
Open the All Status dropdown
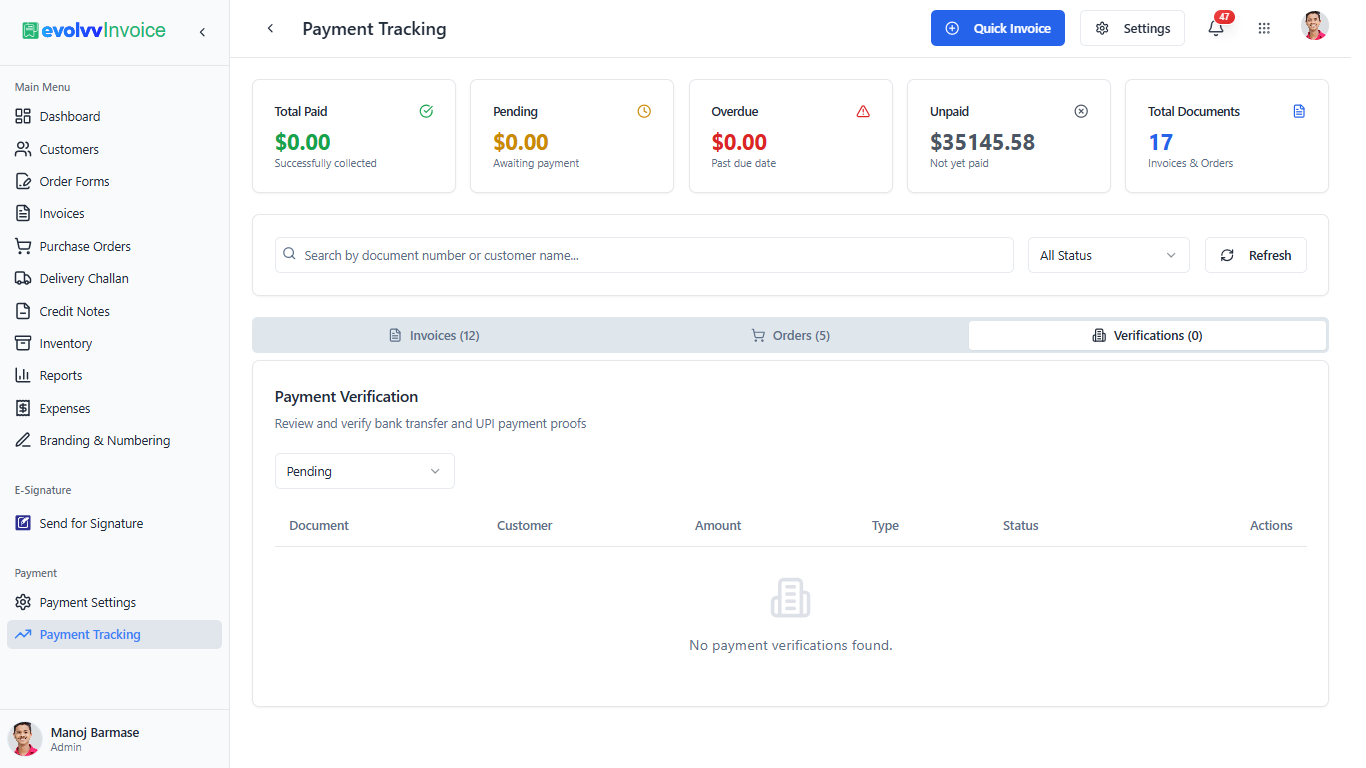(x=1108, y=255)
